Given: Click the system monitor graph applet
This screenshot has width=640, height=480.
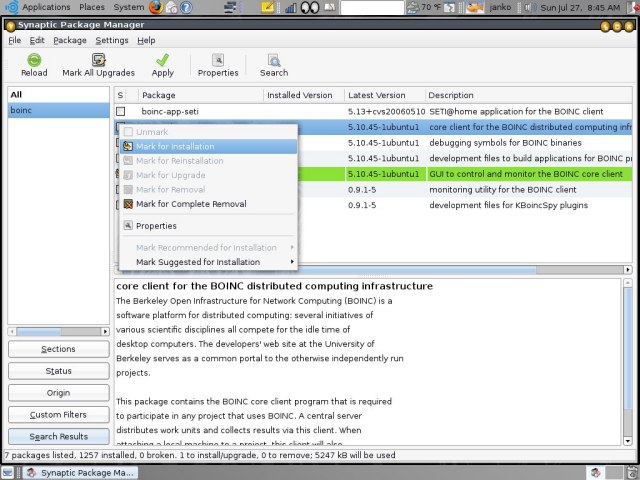Looking at the screenshot, I should (x=291, y=8).
